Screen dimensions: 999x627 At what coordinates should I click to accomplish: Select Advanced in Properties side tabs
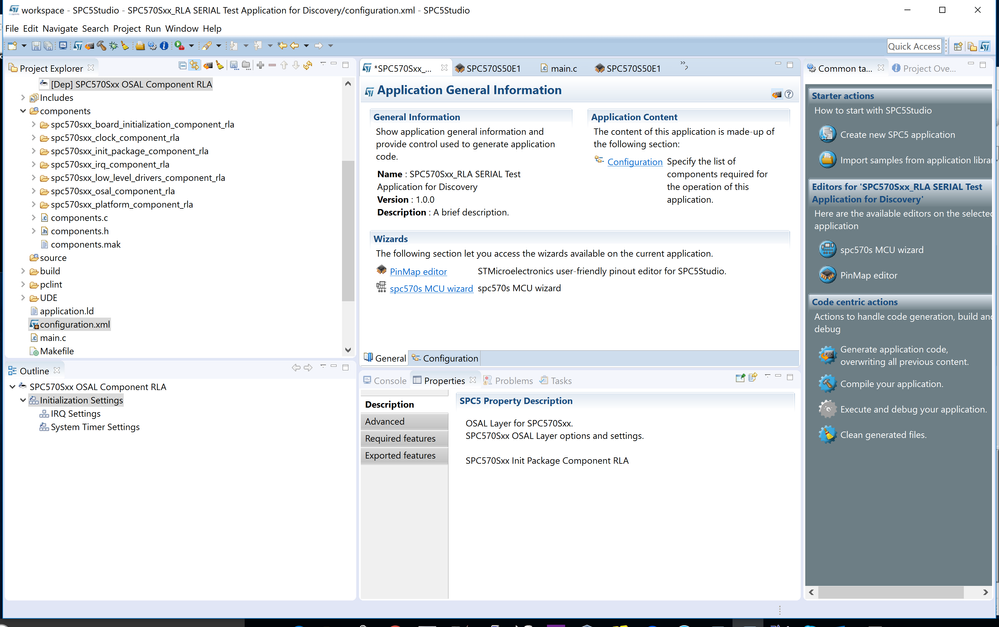pyautogui.click(x=404, y=421)
